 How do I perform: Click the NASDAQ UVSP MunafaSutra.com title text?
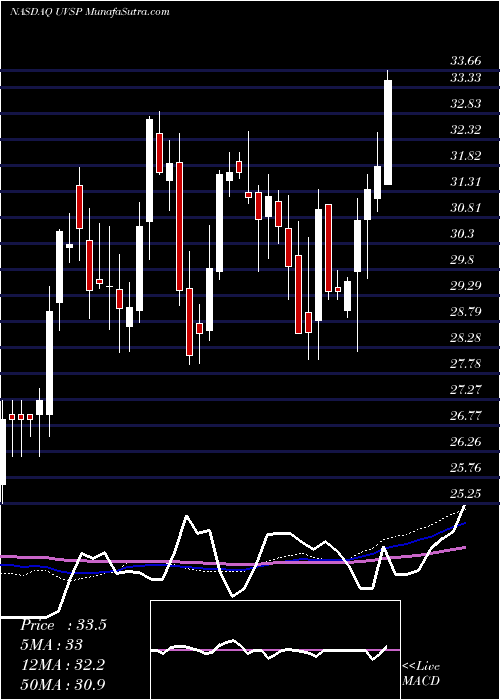89,11
